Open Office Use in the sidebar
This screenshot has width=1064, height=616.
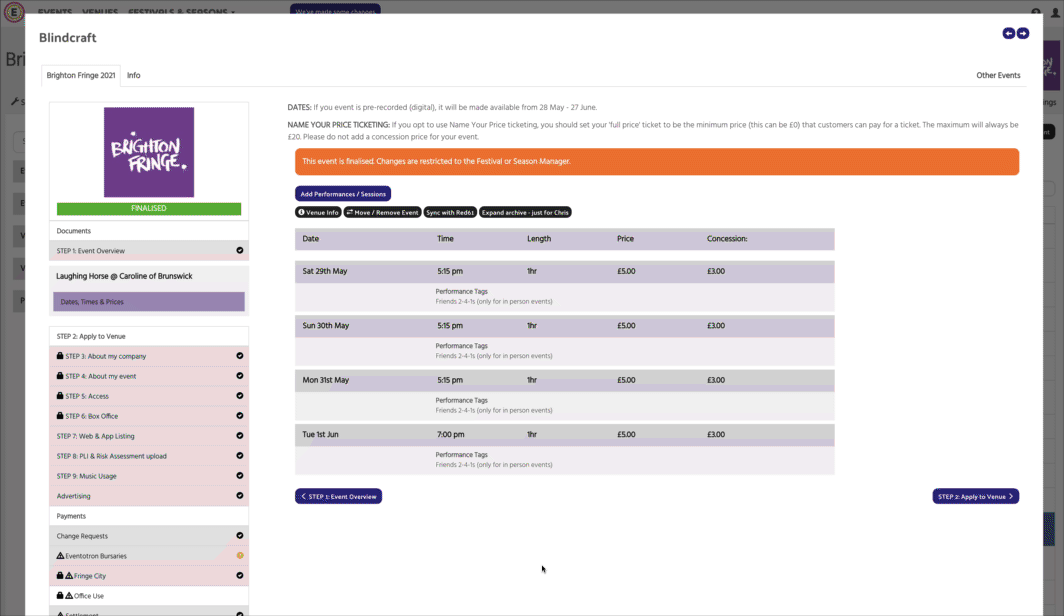tap(149, 596)
